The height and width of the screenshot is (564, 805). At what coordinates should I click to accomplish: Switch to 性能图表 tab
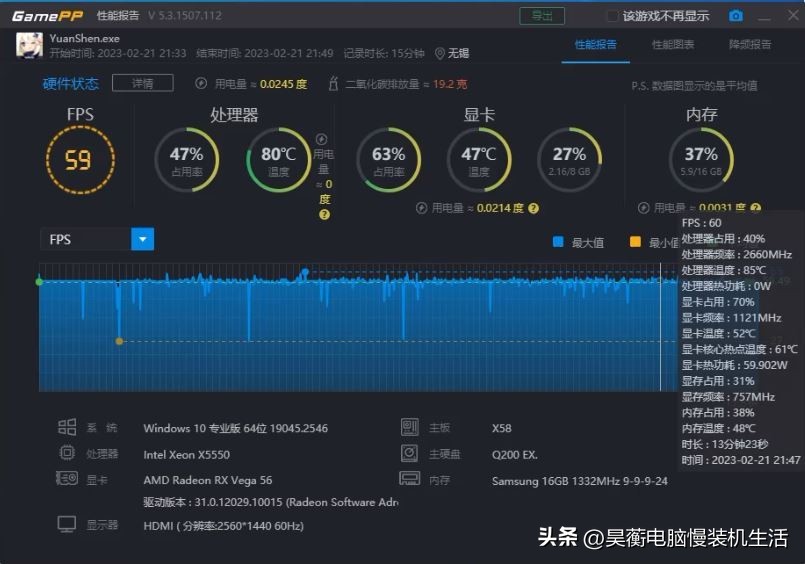tap(673, 45)
